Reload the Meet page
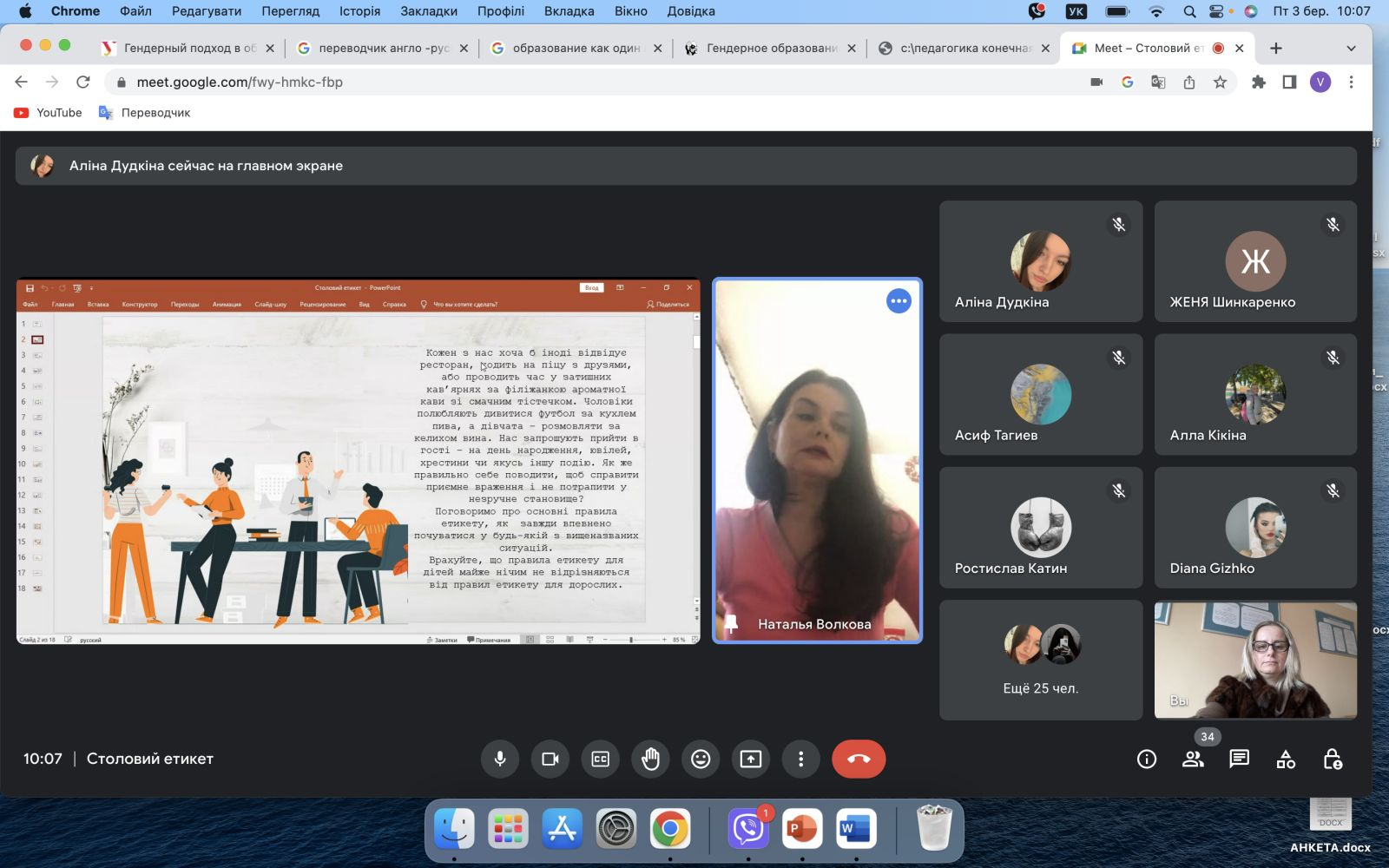Image resolution: width=1389 pixels, height=868 pixels. tap(83, 82)
